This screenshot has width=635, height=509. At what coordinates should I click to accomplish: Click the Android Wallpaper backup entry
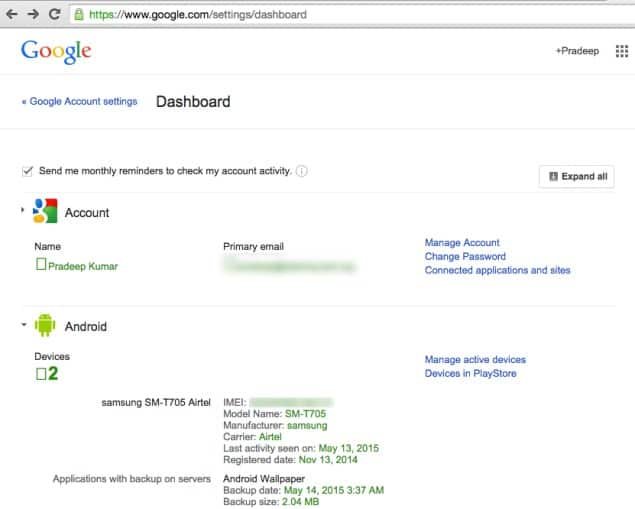point(264,479)
